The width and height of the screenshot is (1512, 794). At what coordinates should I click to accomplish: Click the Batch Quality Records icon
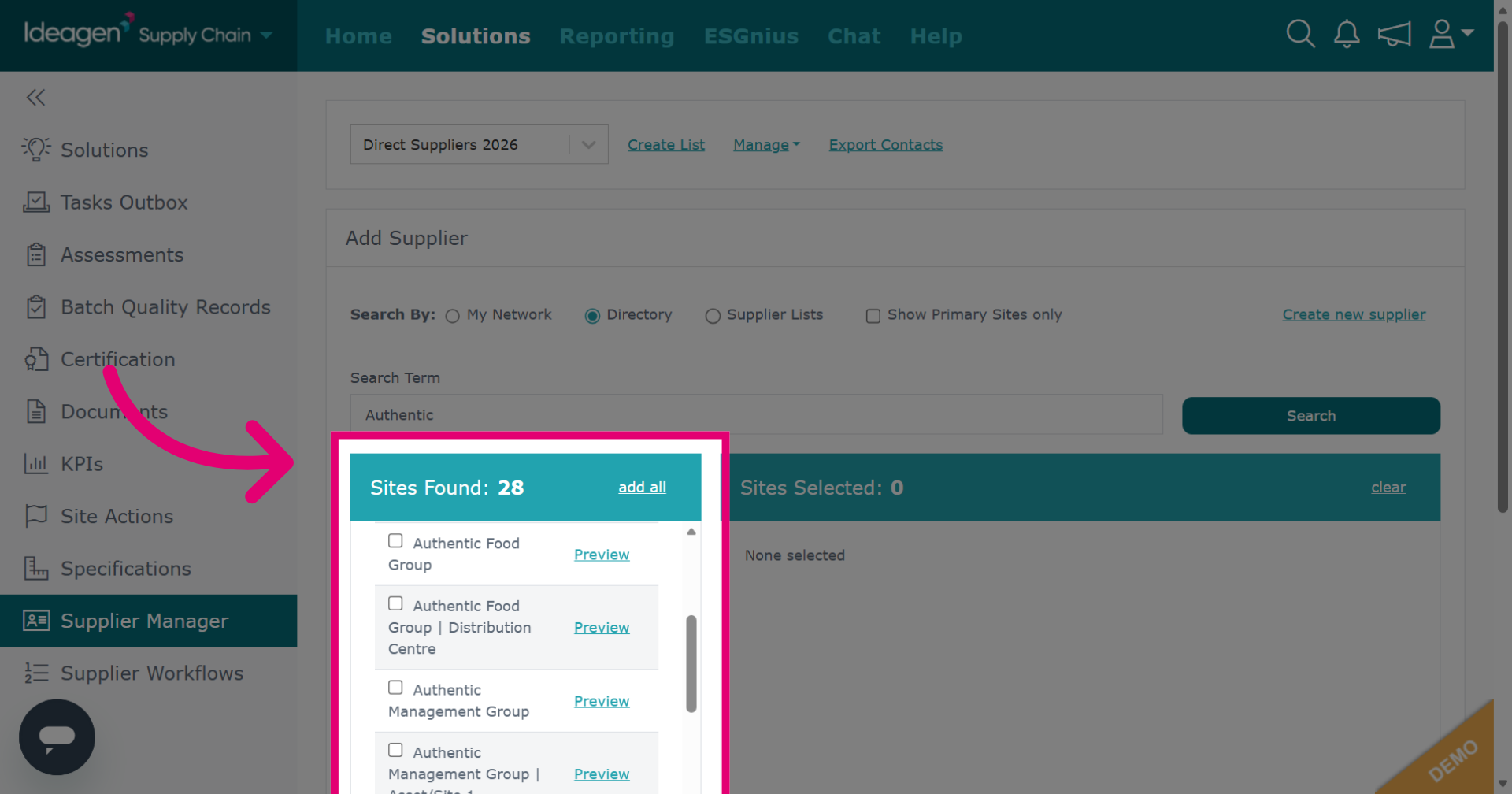point(35,306)
